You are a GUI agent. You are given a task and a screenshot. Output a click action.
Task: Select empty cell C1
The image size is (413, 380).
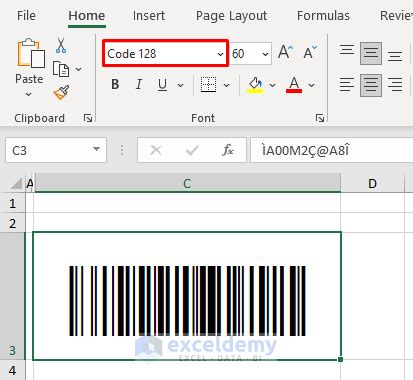click(x=187, y=203)
